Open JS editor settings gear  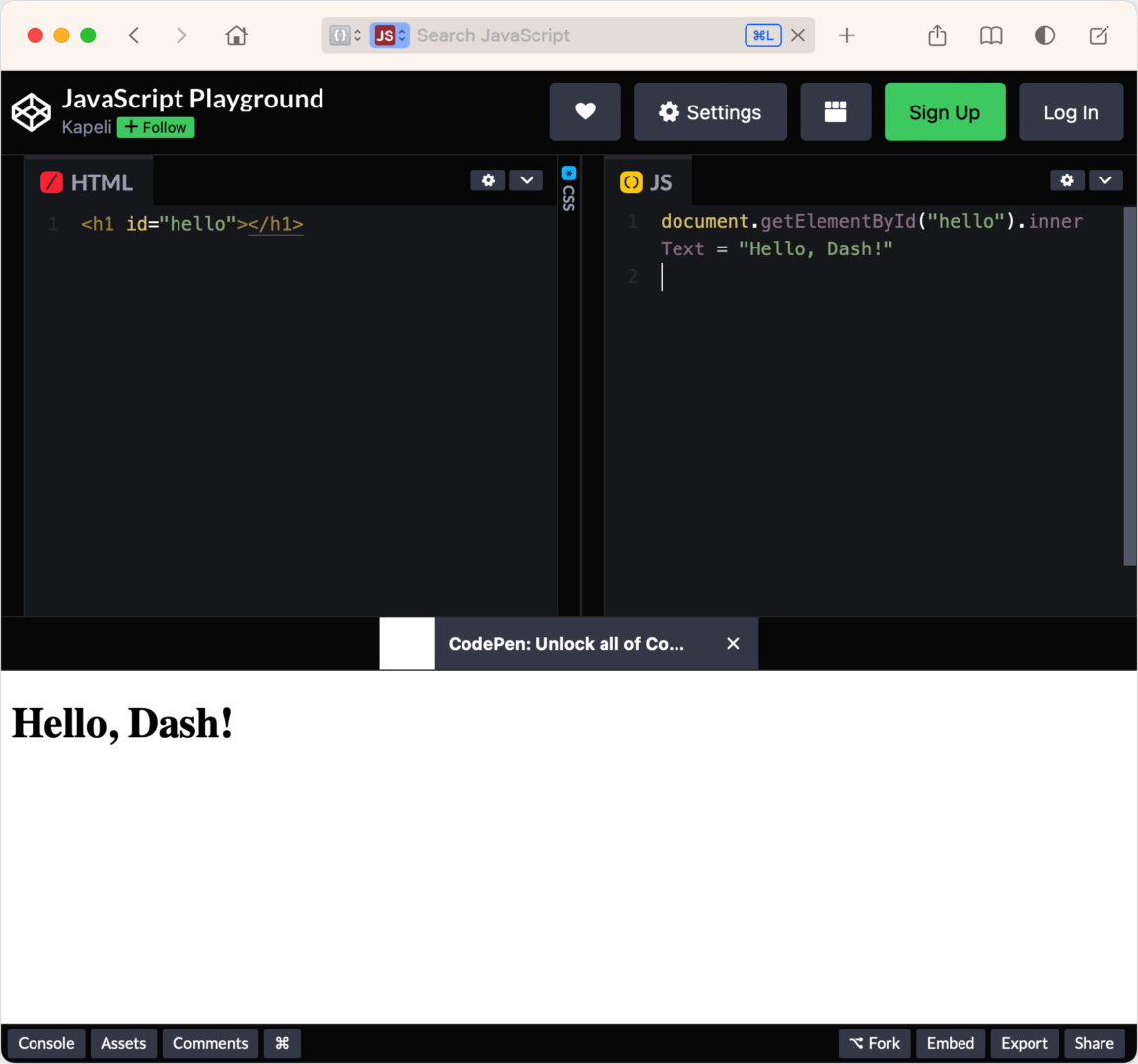click(1067, 180)
